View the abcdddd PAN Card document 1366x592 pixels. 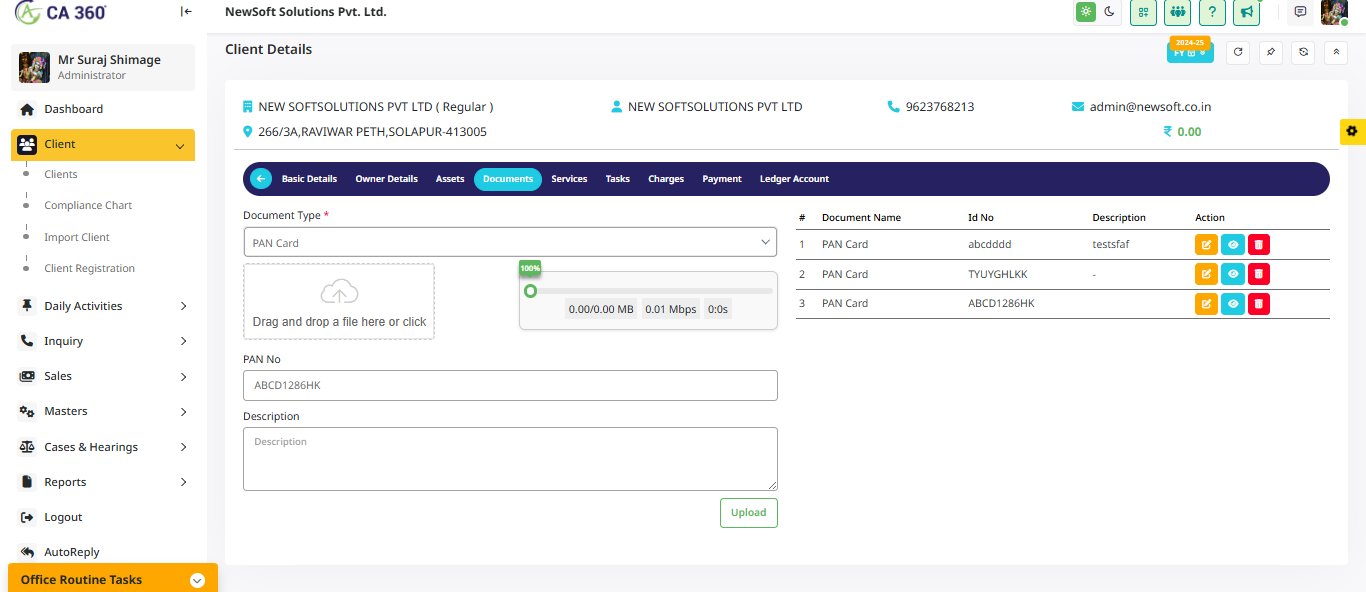[1233, 244]
